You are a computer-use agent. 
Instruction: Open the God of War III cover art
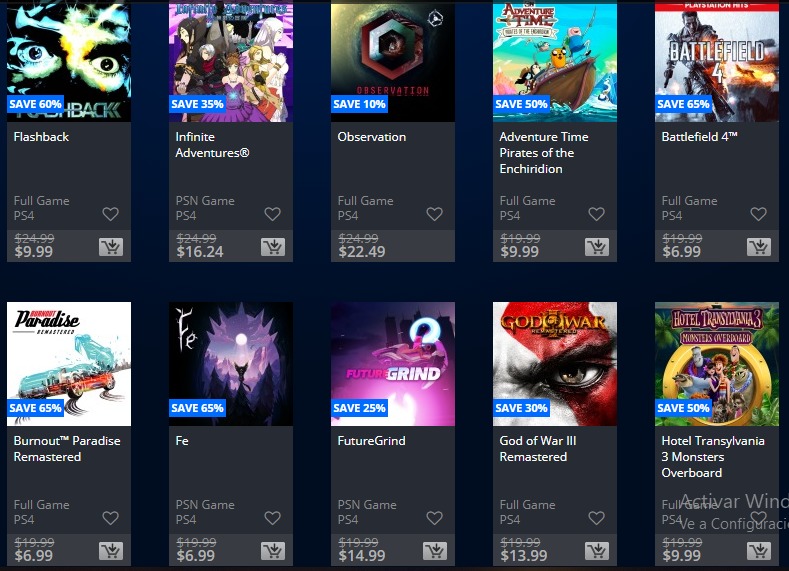pyautogui.click(x=555, y=364)
